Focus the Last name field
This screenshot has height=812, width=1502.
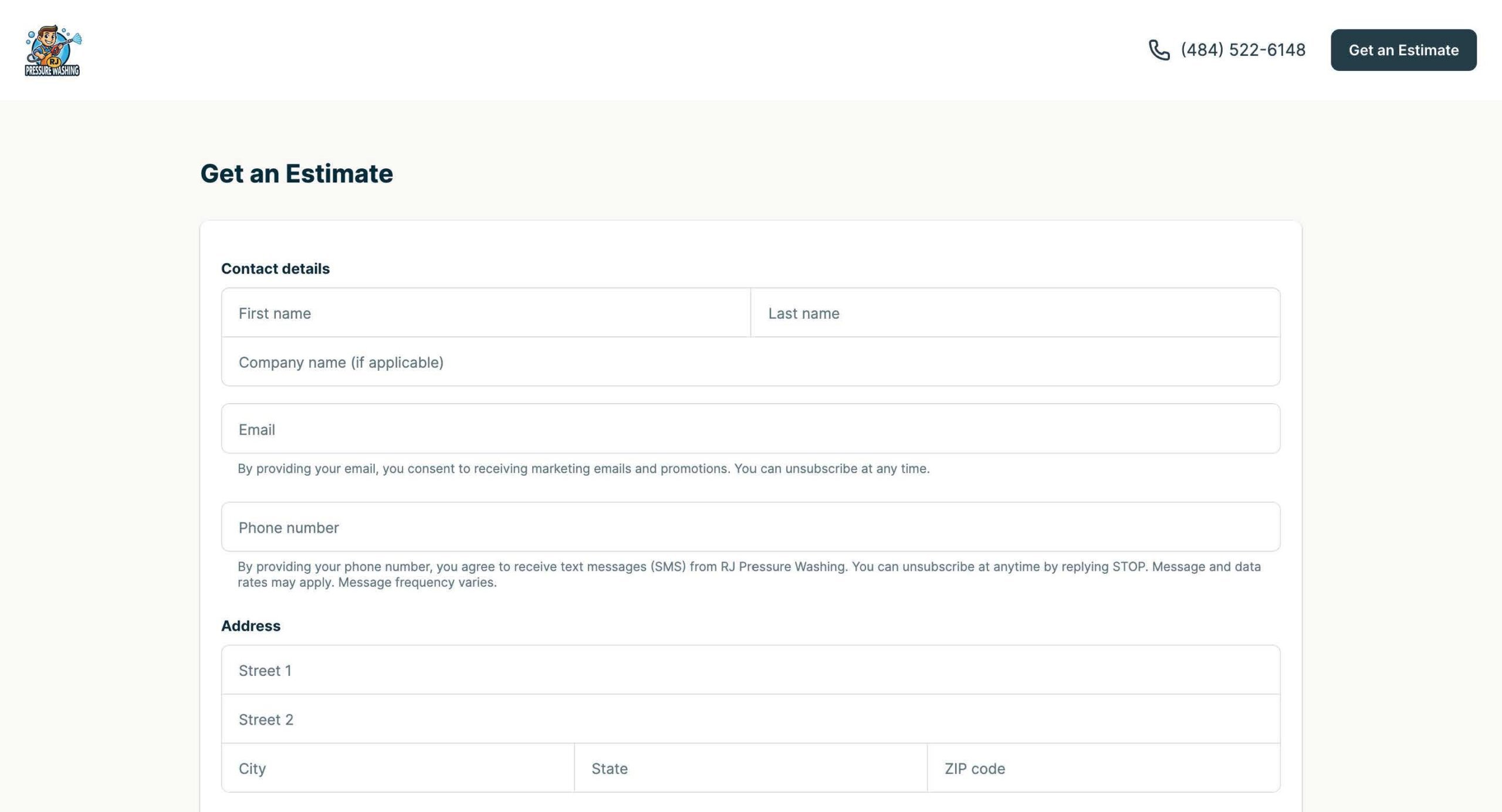click(x=1016, y=313)
